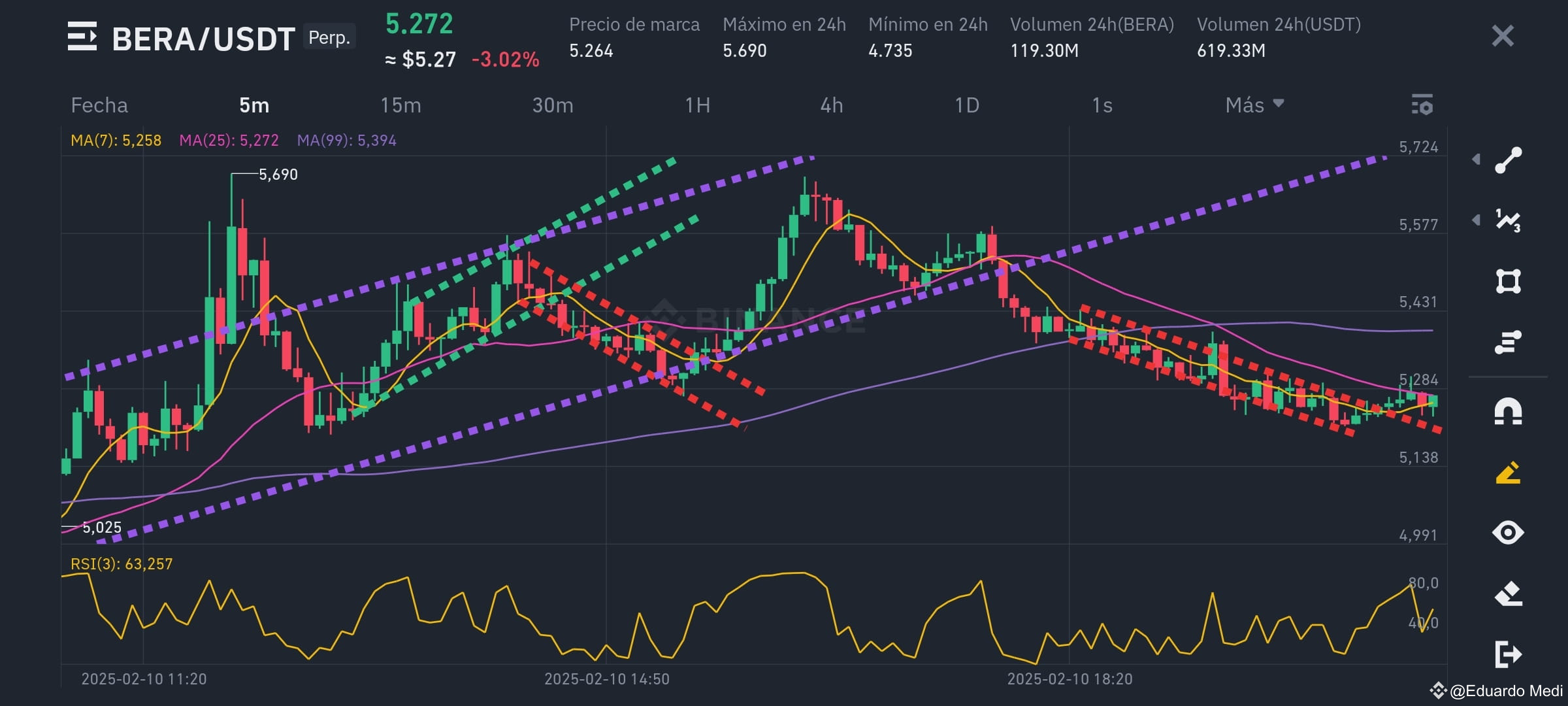Open the BERA/USDT pair selector
1568x706 pixels.
pyautogui.click(x=203, y=39)
